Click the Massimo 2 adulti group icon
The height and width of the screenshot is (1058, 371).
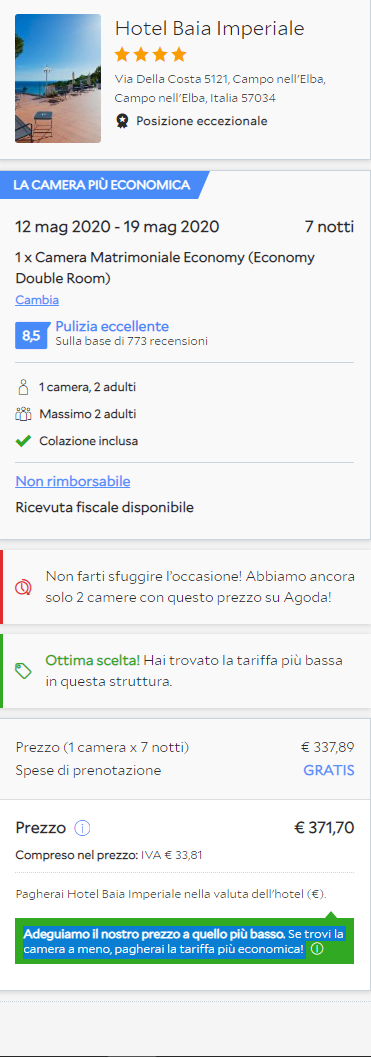(x=24, y=414)
